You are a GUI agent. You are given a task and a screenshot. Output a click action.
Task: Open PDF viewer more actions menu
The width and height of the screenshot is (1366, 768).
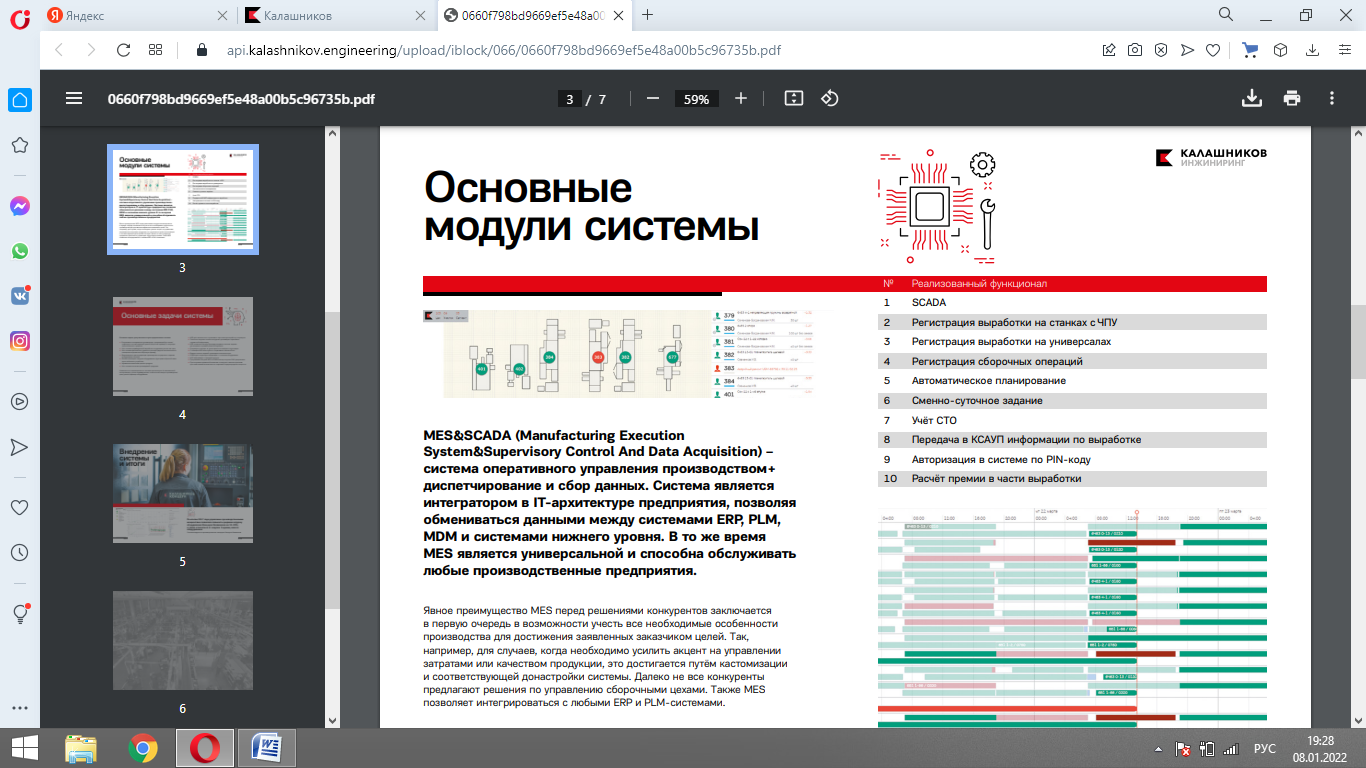point(1332,98)
